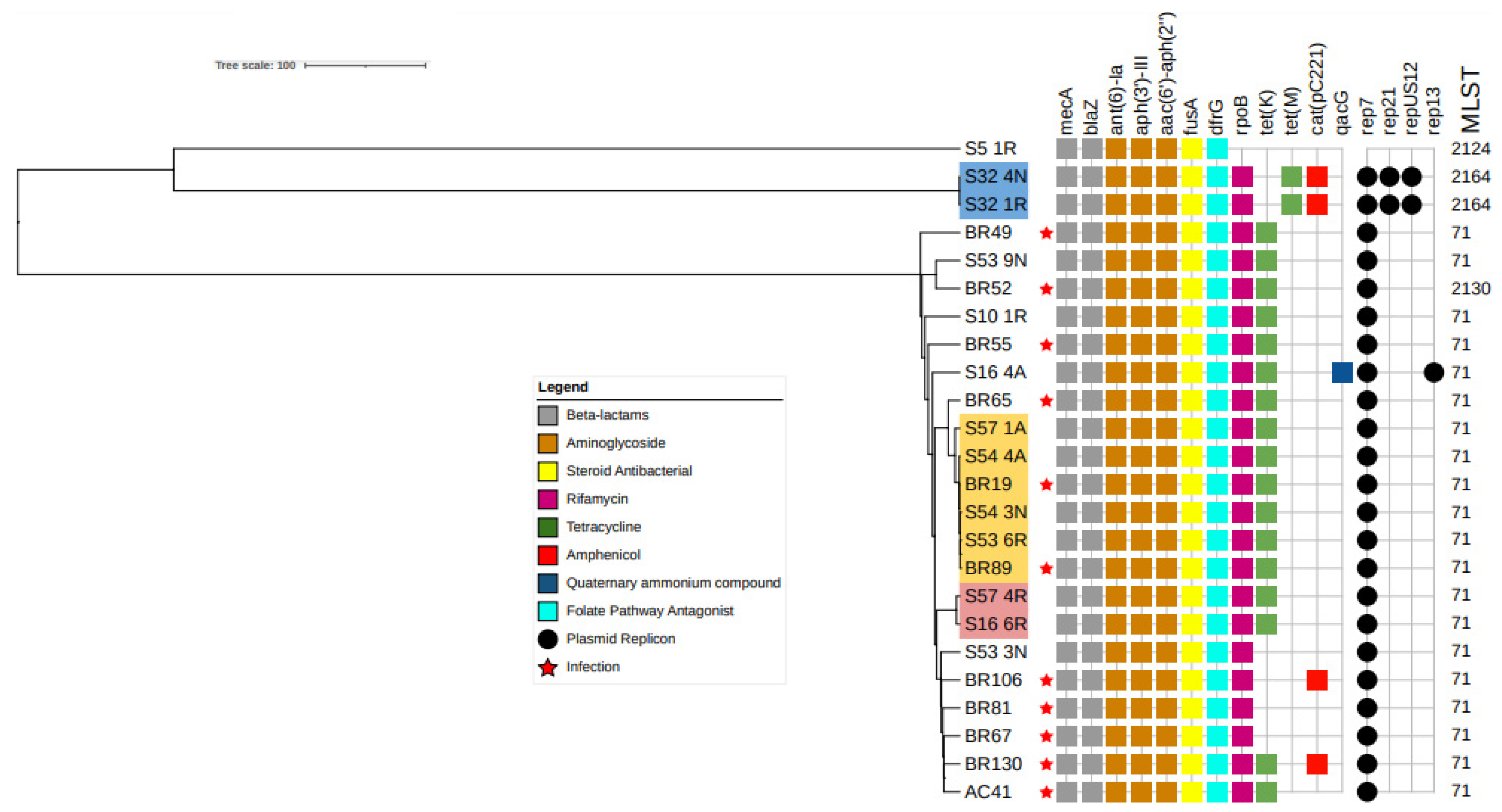Click the Plasmid Replicon black circle in legend

547,639
